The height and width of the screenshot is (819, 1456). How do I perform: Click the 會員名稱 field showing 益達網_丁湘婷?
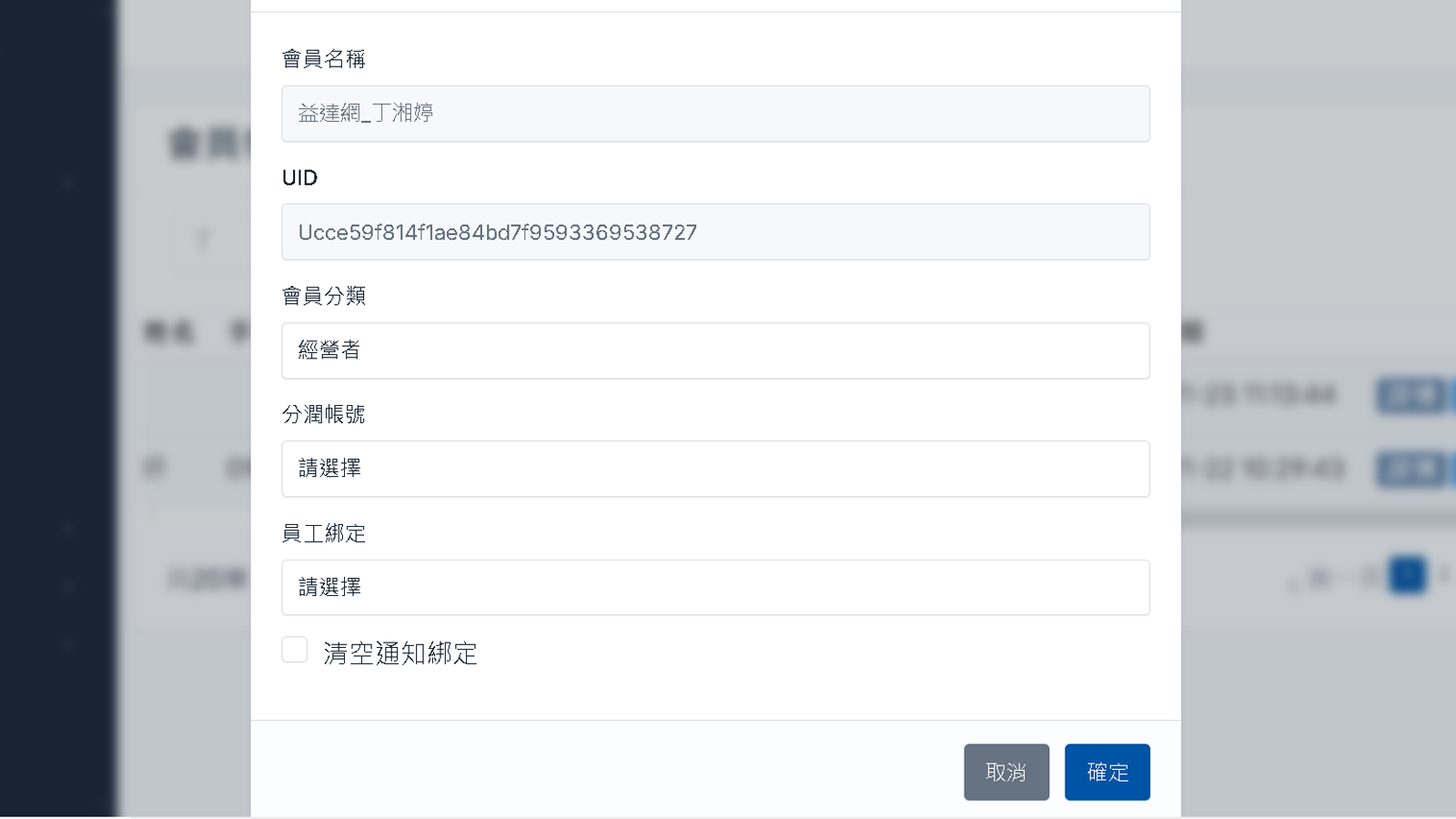pyautogui.click(x=715, y=114)
